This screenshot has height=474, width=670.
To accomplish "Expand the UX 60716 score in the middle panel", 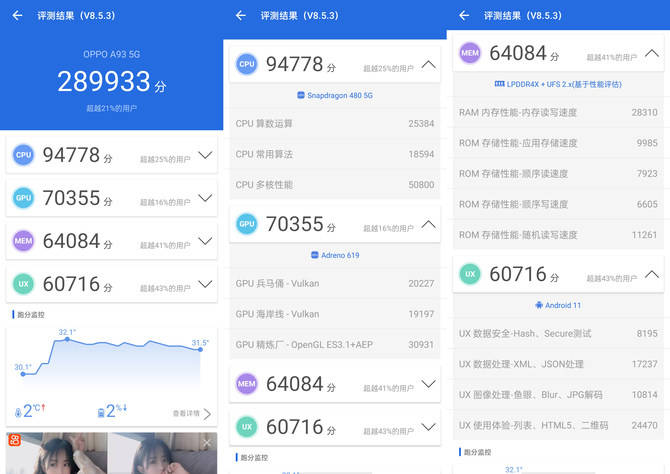I will [x=429, y=427].
